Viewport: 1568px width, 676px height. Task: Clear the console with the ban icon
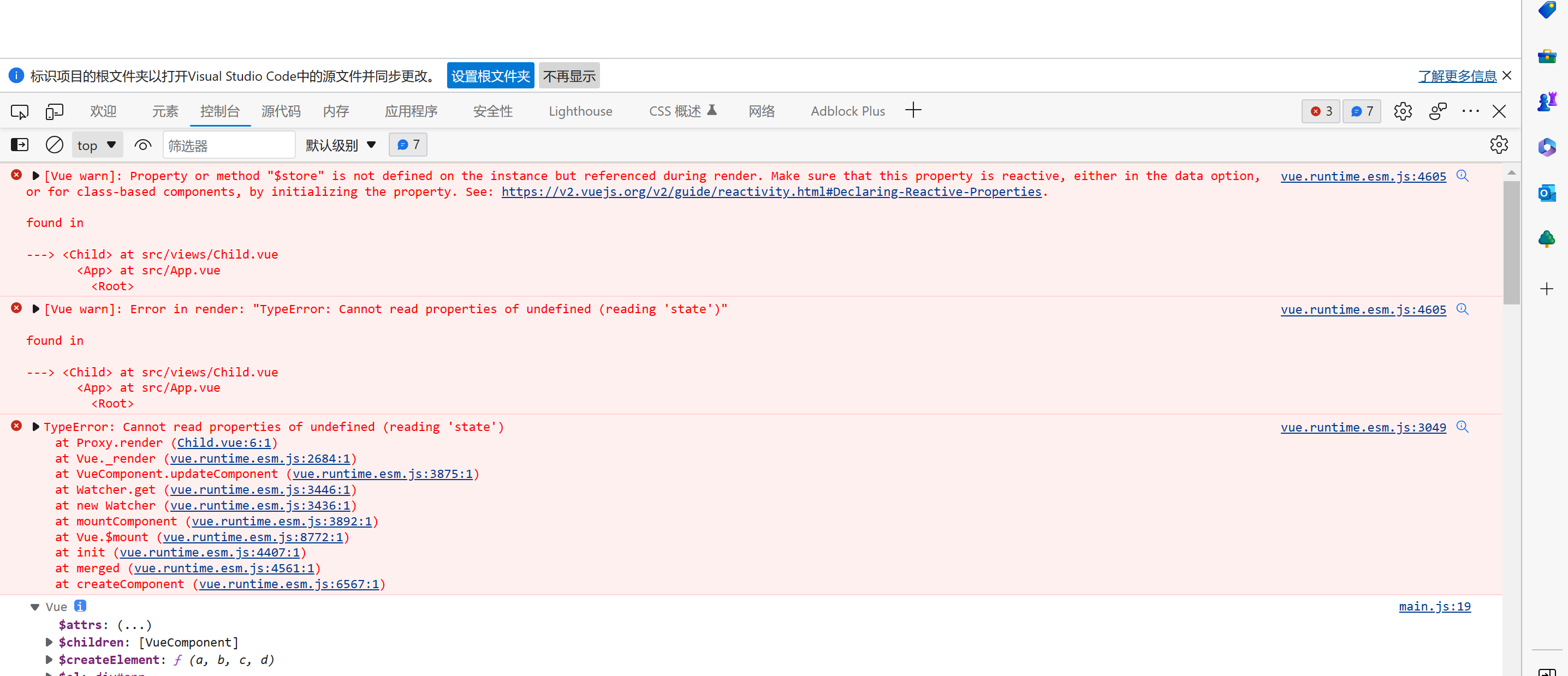[x=54, y=145]
